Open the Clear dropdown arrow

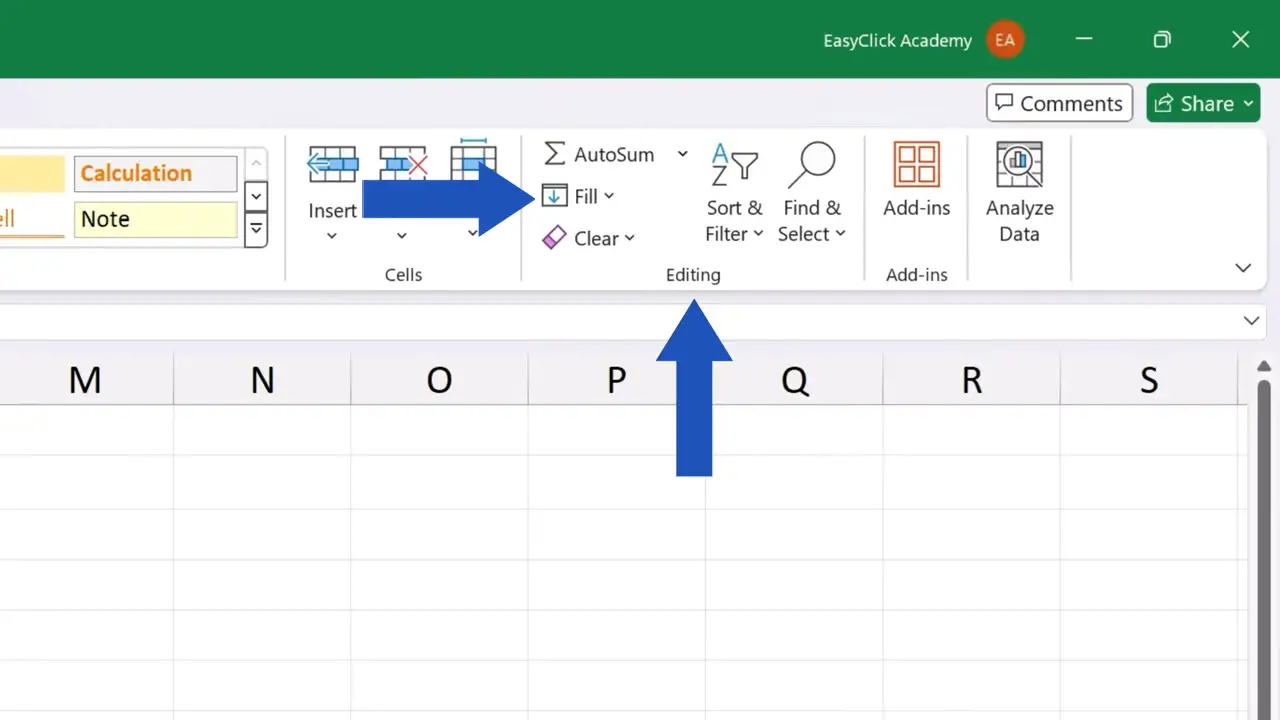click(630, 238)
